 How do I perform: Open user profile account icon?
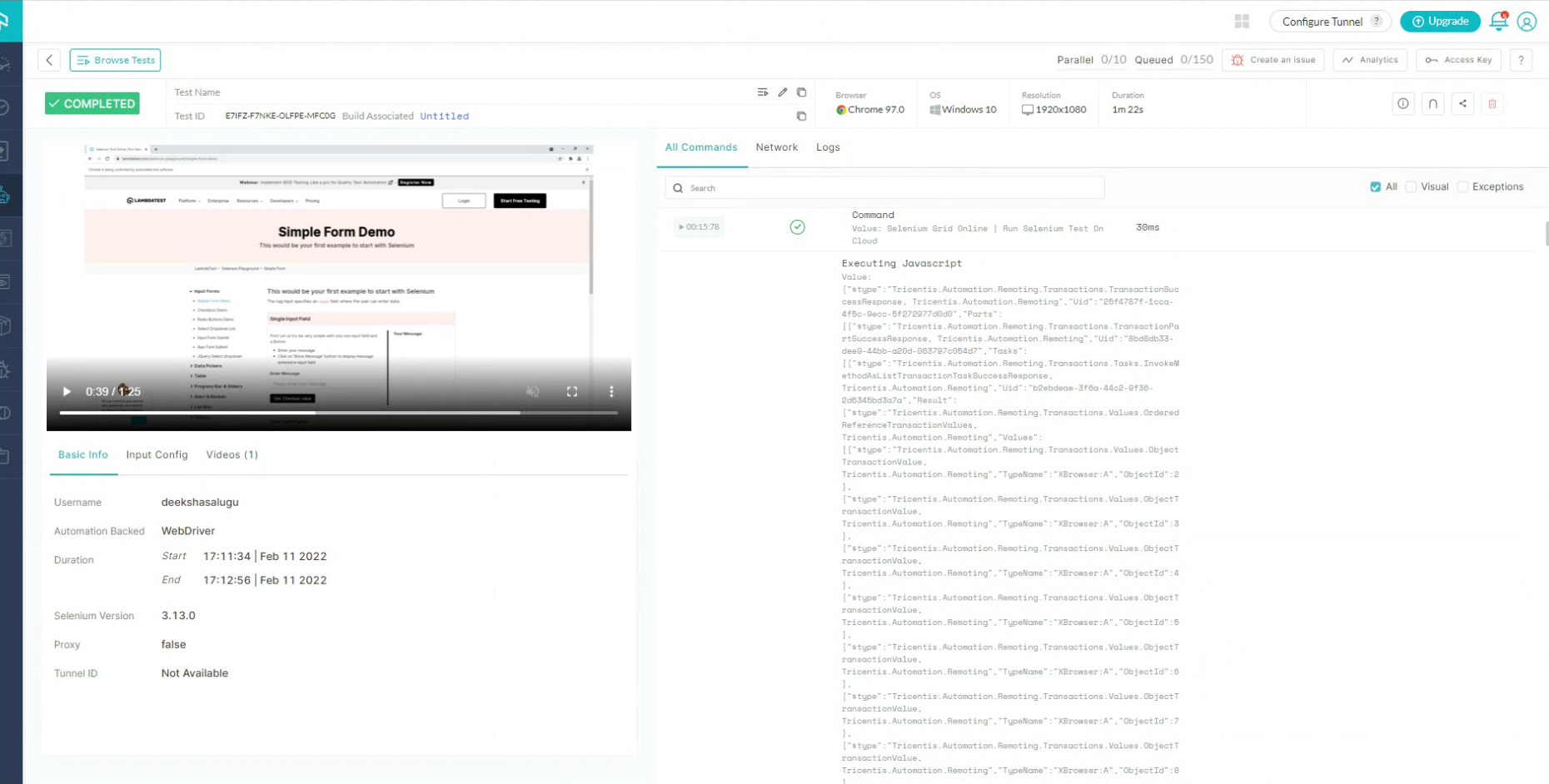pyautogui.click(x=1527, y=22)
